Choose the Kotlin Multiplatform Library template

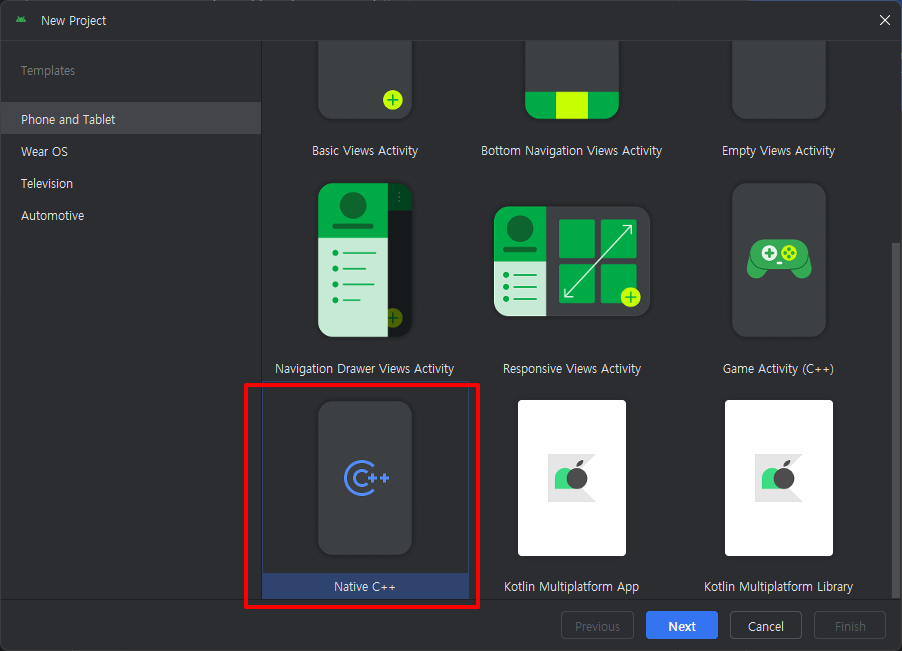click(779, 478)
